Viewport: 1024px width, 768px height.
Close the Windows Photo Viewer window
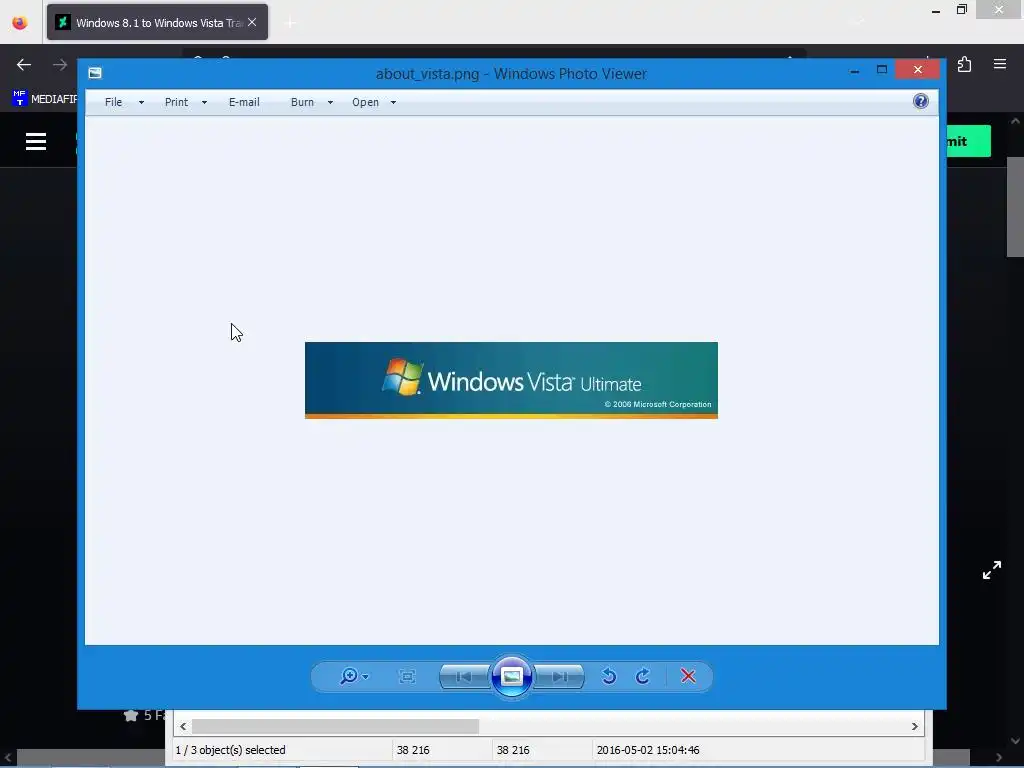coord(918,69)
